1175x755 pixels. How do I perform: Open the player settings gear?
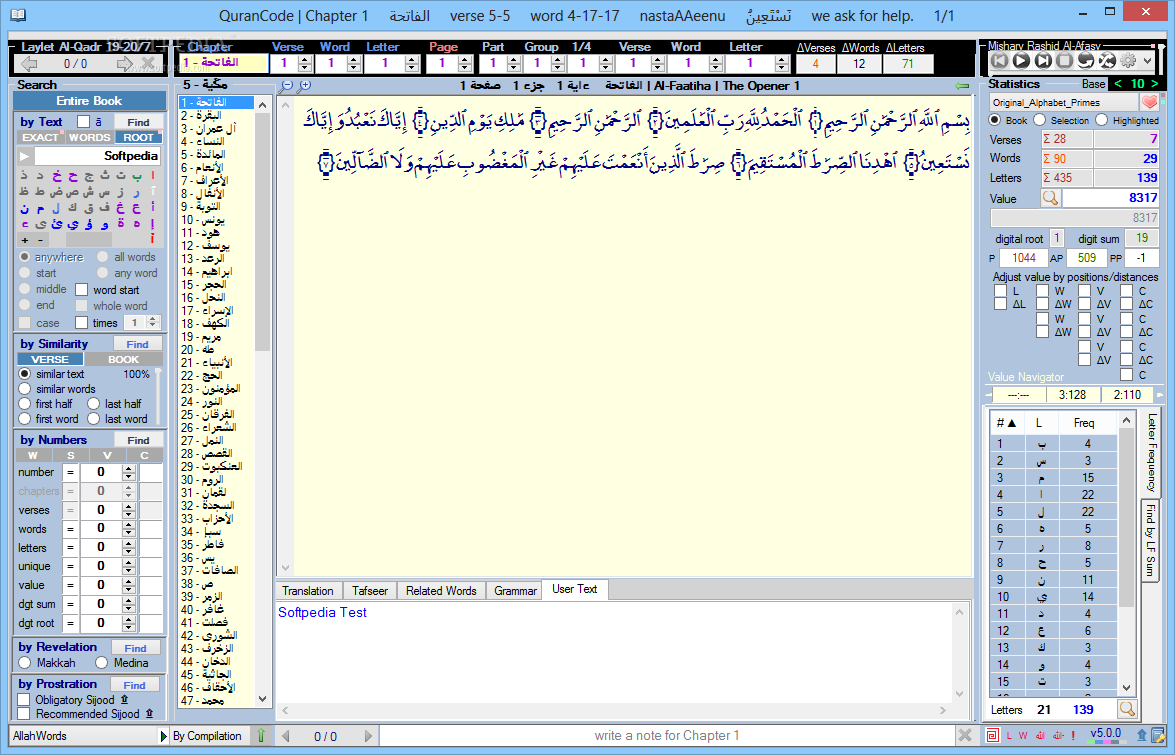(1127, 61)
